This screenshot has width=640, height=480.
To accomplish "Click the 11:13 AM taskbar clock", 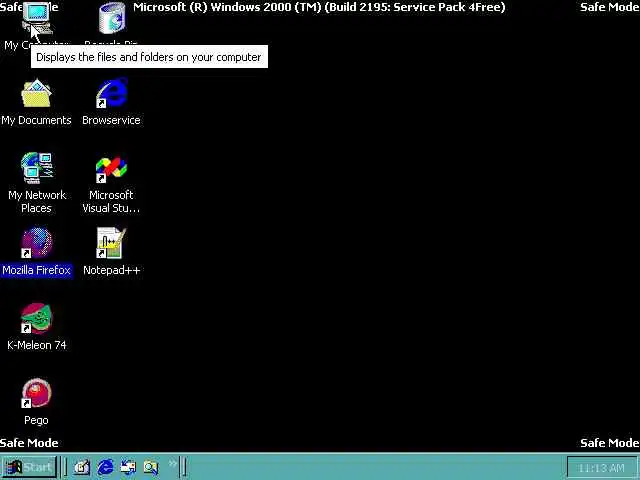I will pos(602,468).
